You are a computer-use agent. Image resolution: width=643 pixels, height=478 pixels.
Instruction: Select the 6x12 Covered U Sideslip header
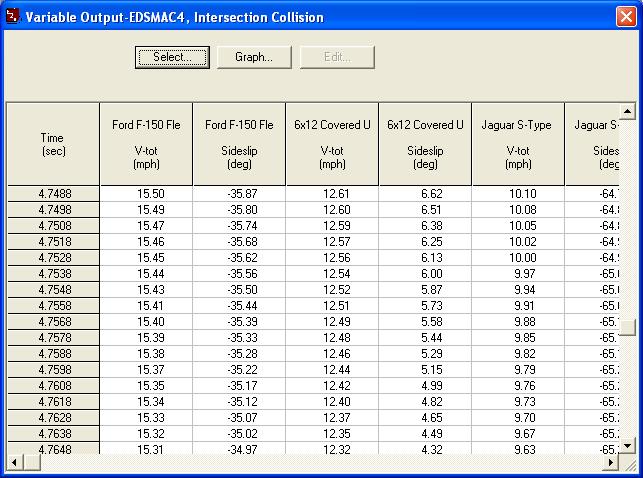click(425, 144)
